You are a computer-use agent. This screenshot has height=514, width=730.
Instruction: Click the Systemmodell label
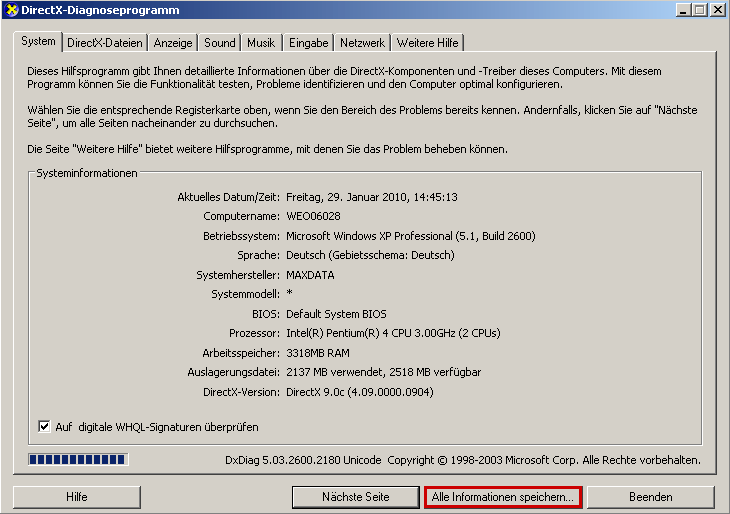tap(245, 294)
